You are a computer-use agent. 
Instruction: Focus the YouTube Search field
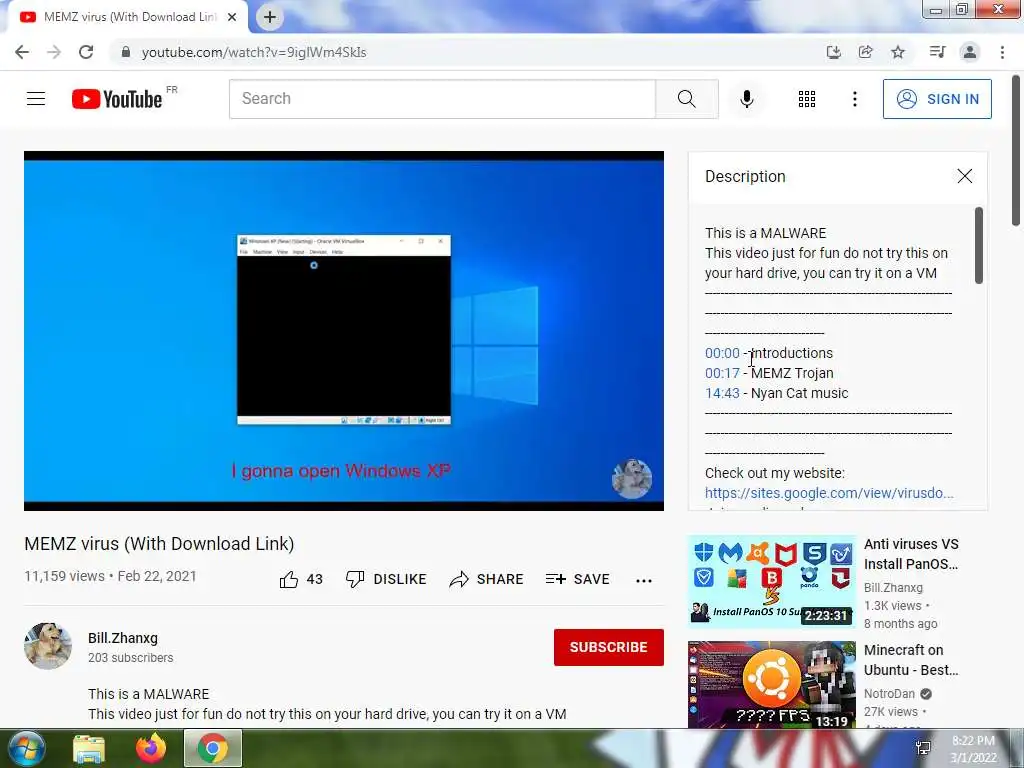(442, 99)
